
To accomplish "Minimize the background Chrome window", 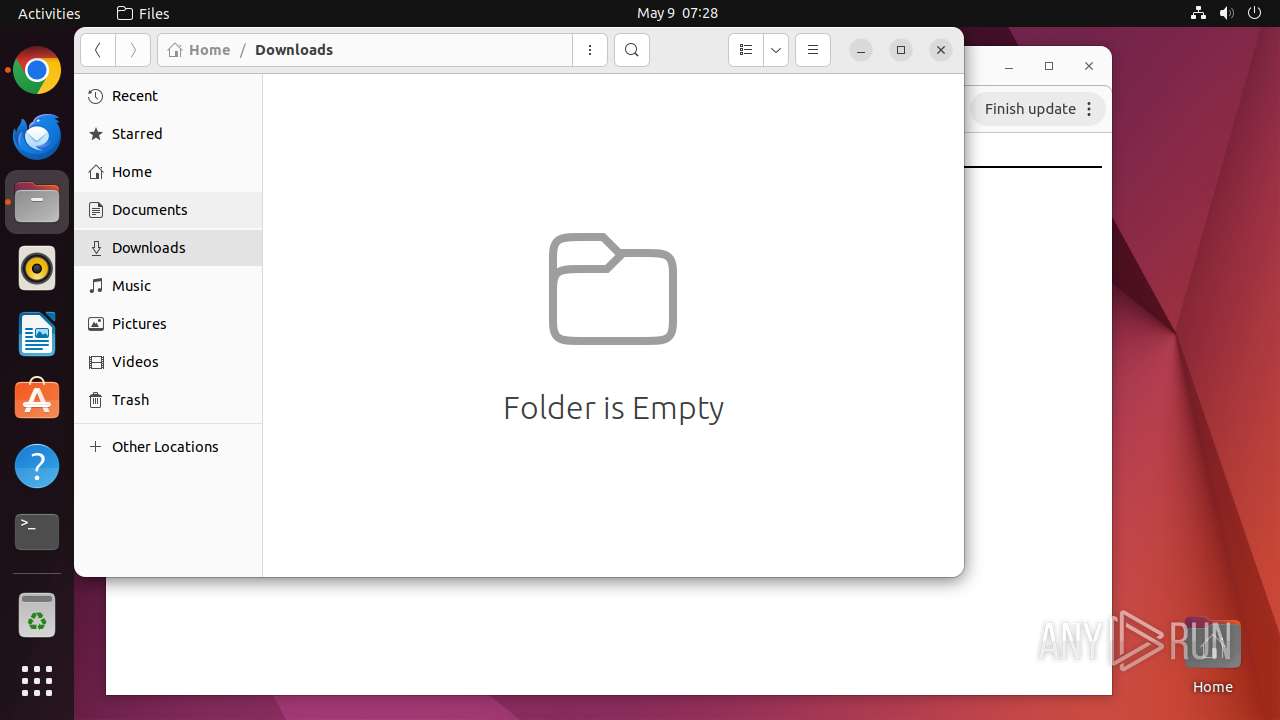I will pos(1009,66).
